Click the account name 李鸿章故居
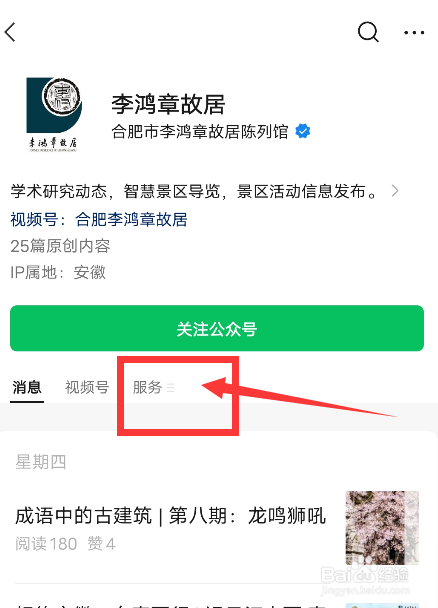This screenshot has width=438, height=608. click(168, 104)
